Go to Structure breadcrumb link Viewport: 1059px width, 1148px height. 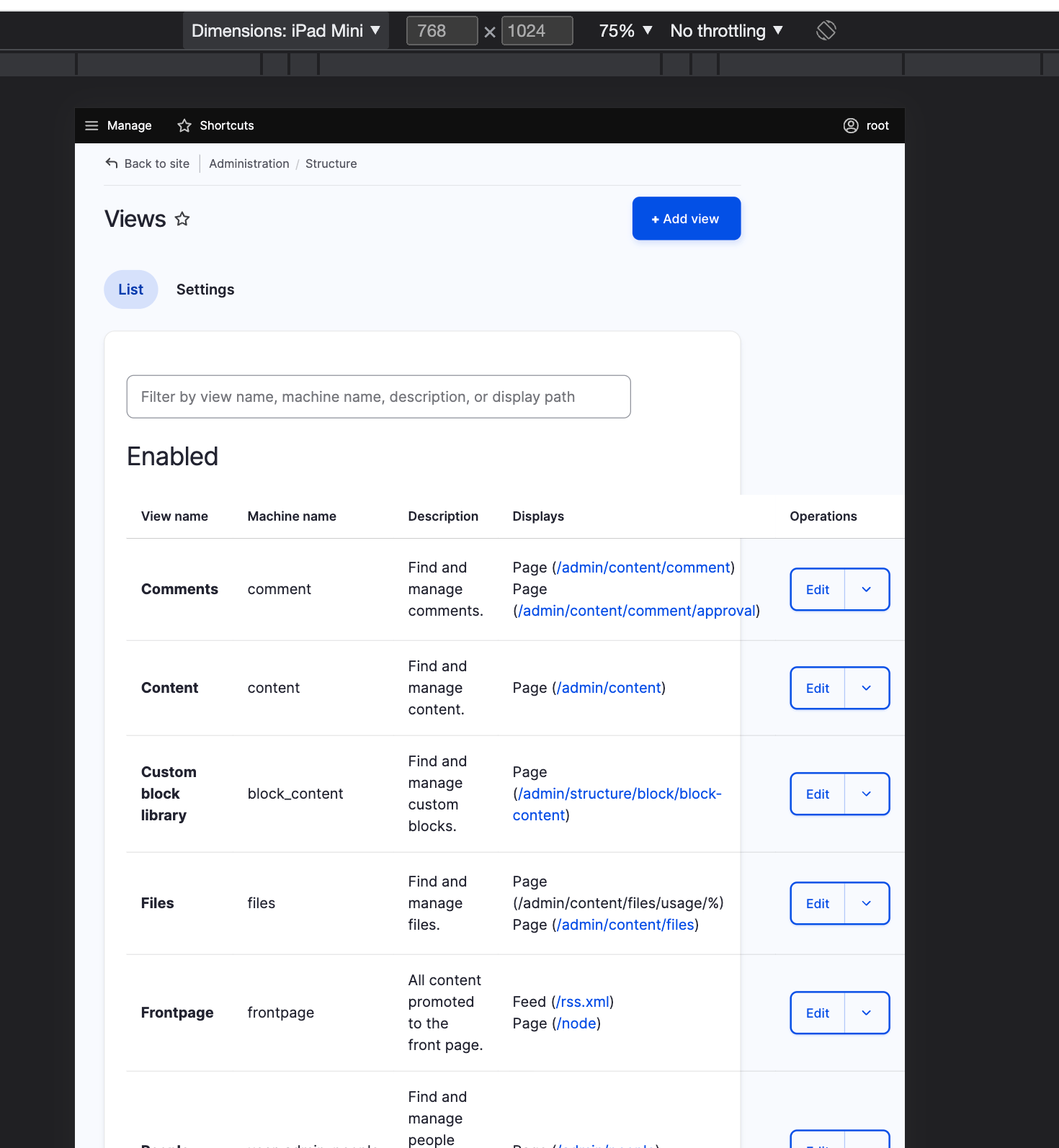pos(331,163)
